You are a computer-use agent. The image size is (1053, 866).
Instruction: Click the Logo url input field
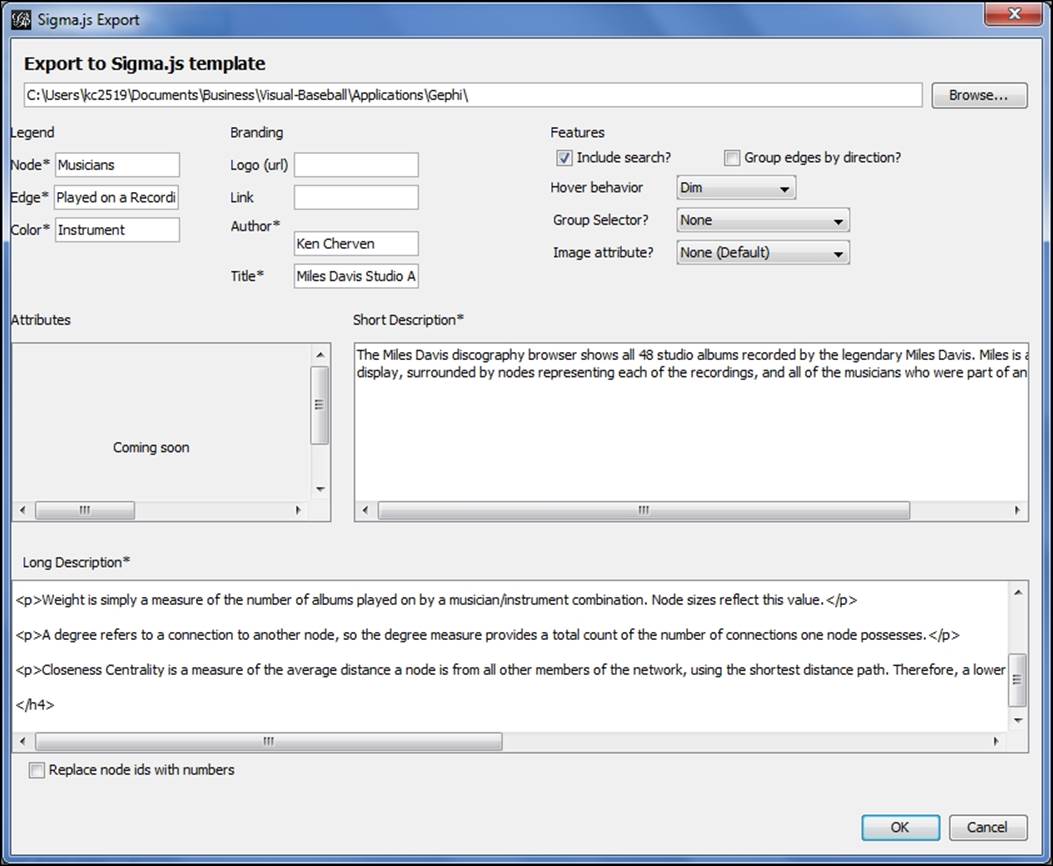[x=356, y=165]
